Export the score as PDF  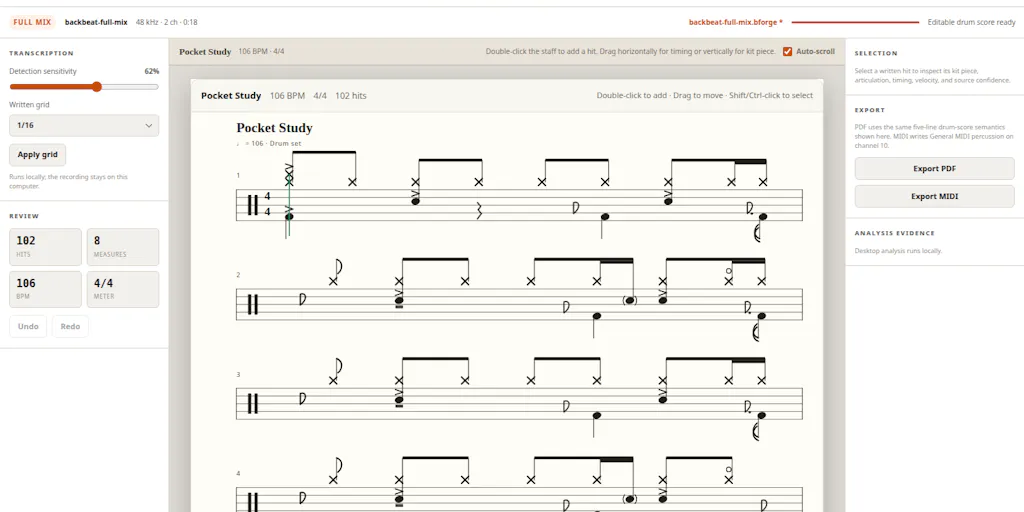[x=935, y=168]
